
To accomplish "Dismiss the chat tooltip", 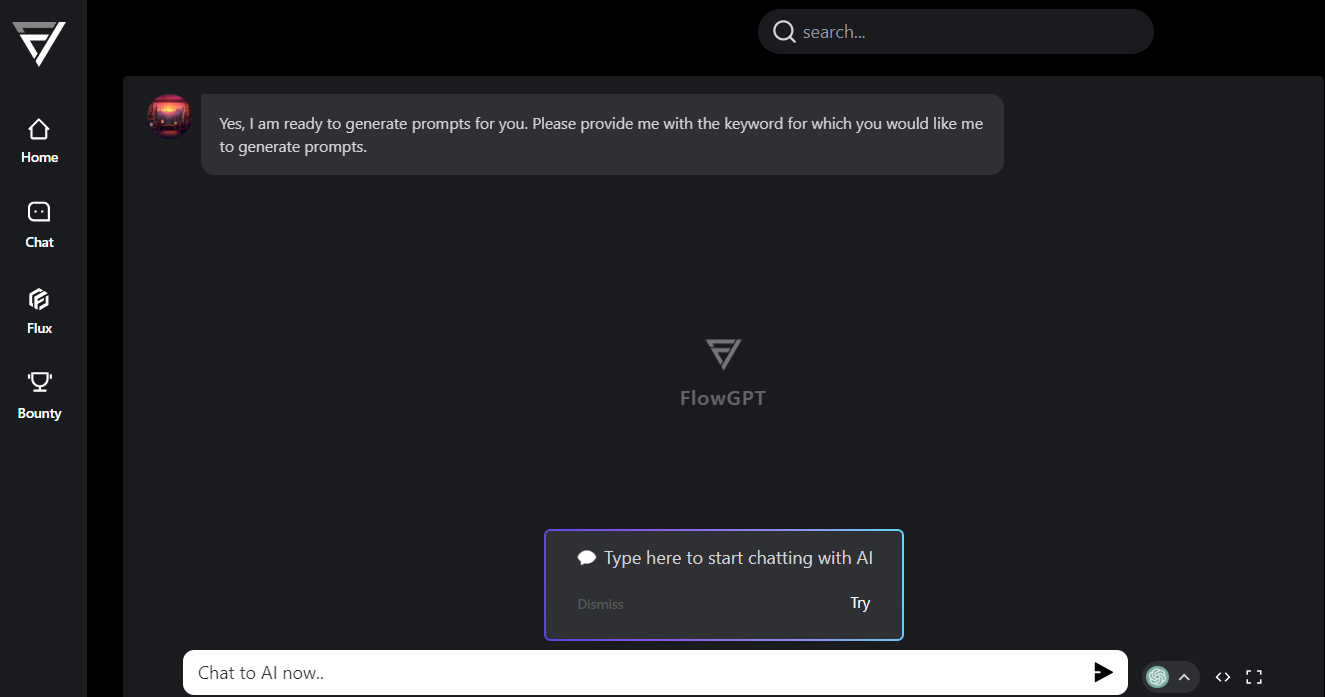I will (x=600, y=604).
